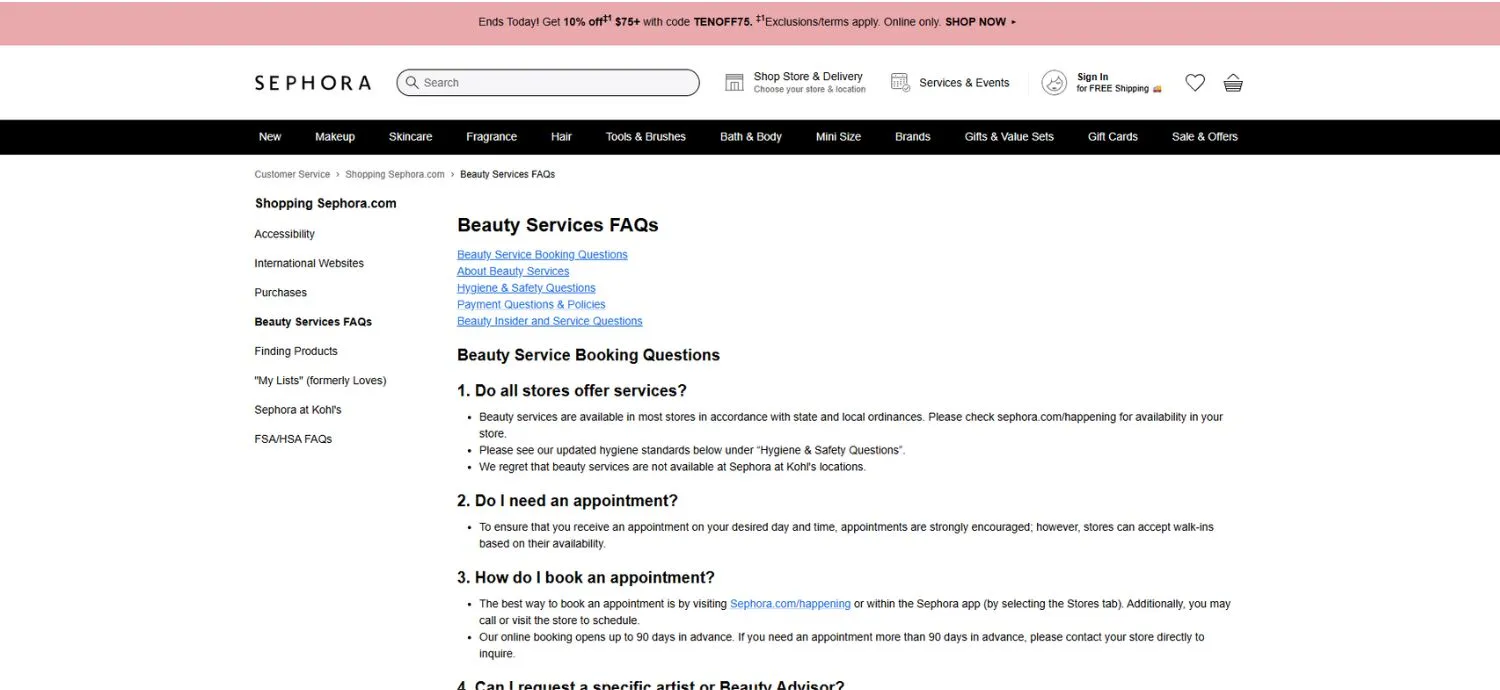
Task: Click the search magnifier icon
Action: coord(412,83)
